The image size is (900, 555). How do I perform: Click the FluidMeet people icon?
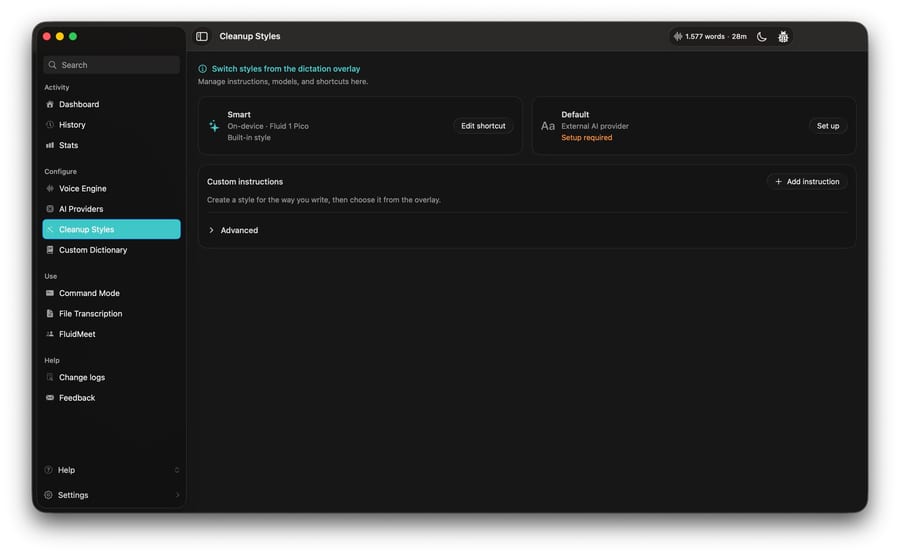50,334
